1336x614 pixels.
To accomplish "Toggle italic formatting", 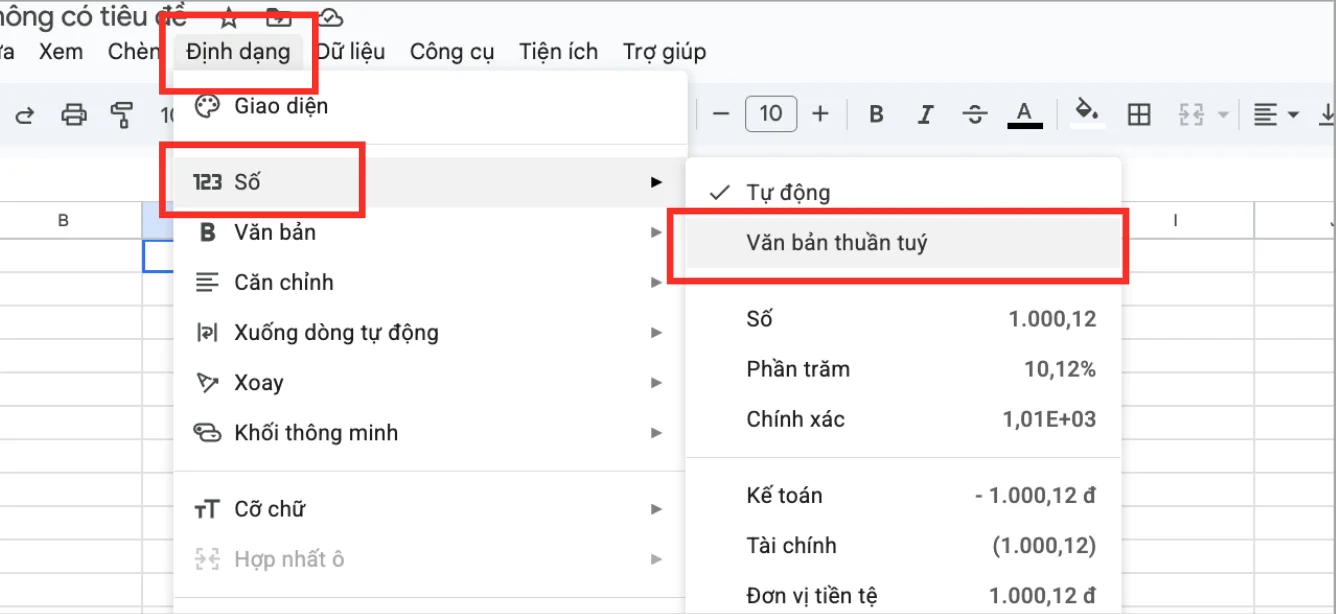I will [x=926, y=115].
